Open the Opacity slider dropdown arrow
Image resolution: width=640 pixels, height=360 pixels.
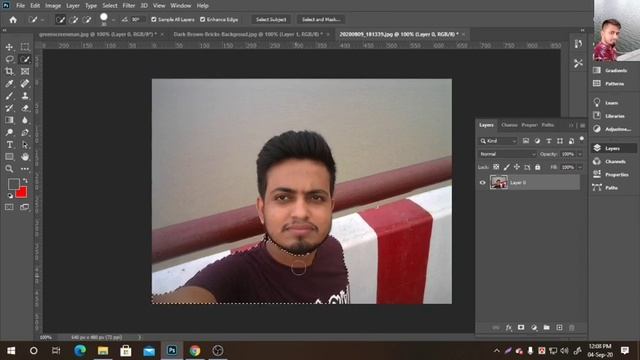click(x=580, y=154)
